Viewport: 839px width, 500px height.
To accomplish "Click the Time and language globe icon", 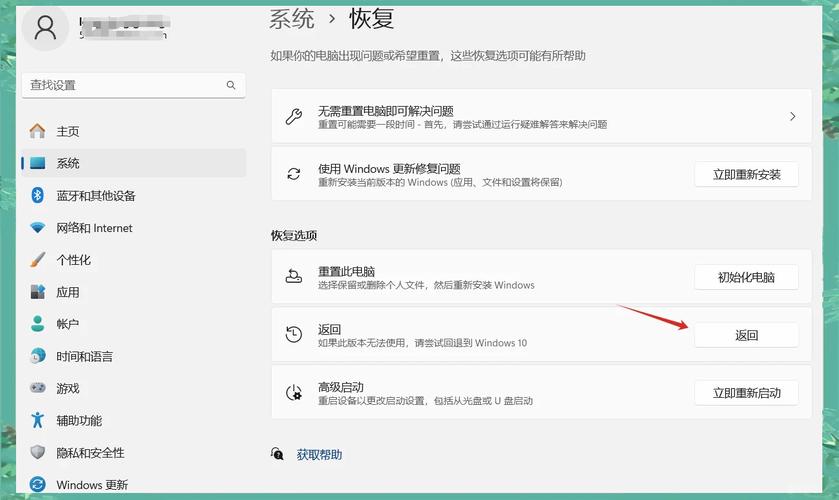I will point(37,356).
